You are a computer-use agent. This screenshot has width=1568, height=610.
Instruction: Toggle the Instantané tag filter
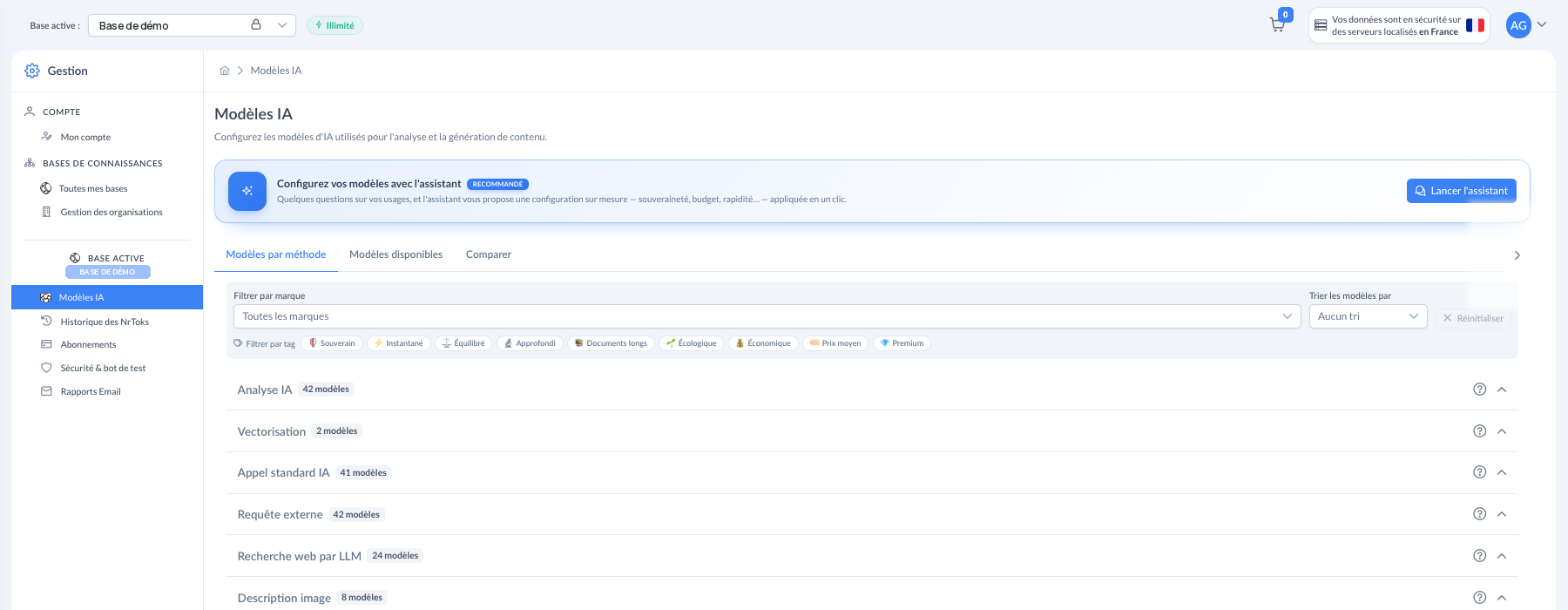399,343
